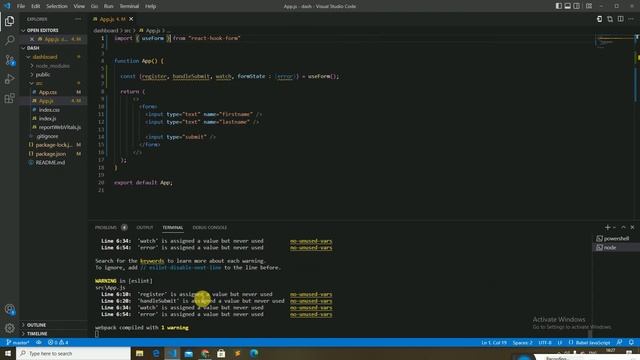Close the App.js editor tab
The height and width of the screenshot is (360, 640).
pyautogui.click(x=131, y=19)
